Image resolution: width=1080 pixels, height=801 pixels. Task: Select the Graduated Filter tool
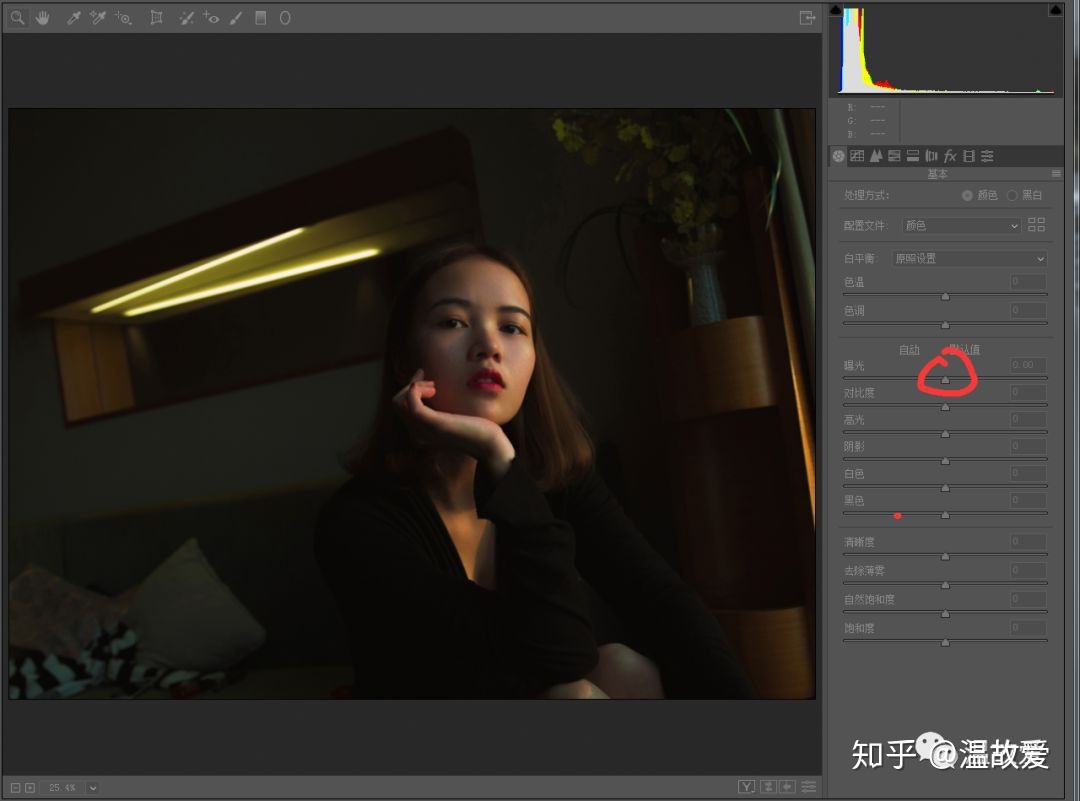(261, 18)
